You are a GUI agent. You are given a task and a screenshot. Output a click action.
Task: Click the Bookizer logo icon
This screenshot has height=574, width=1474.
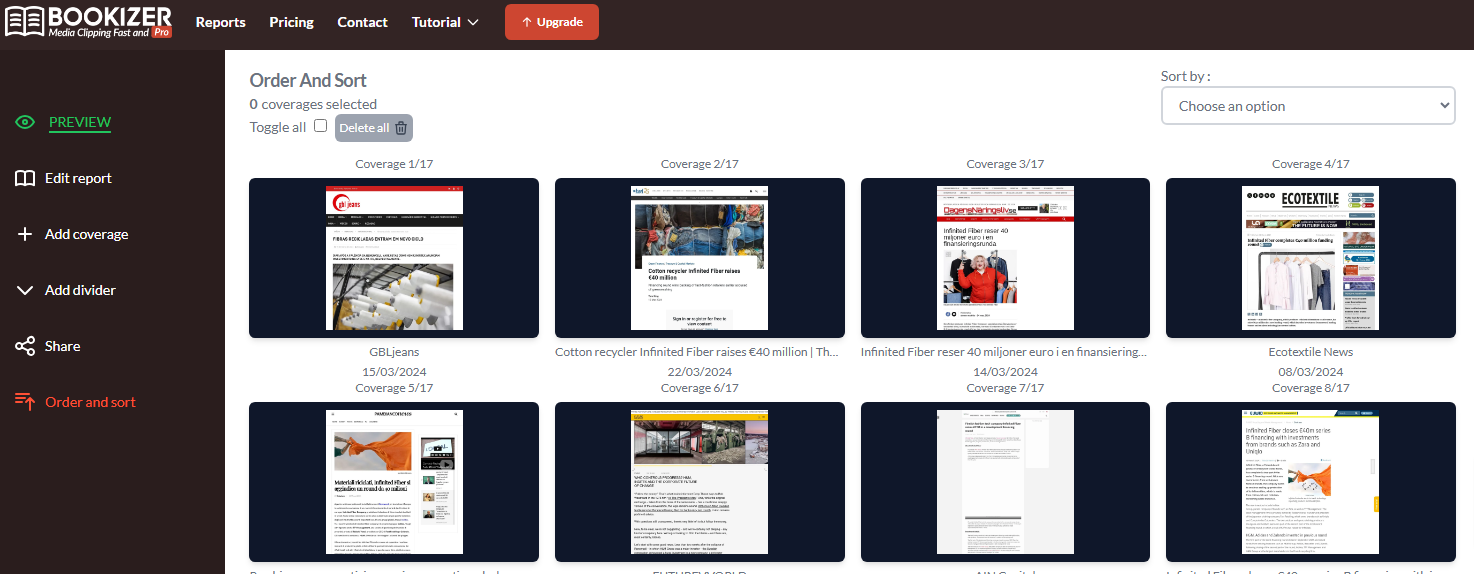pos(24,21)
